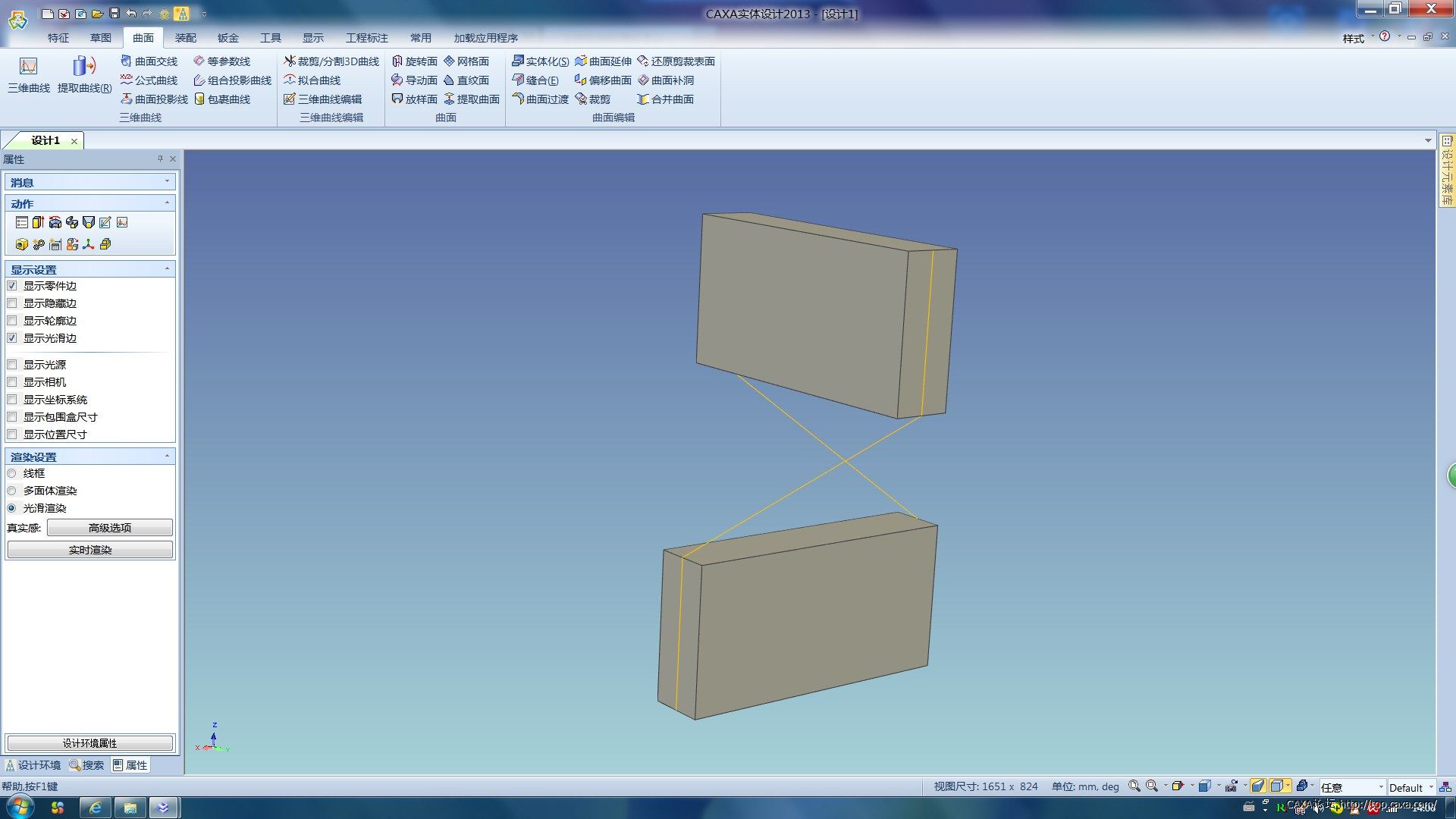Open Windows Start menu
The image size is (1456, 819).
[18, 807]
